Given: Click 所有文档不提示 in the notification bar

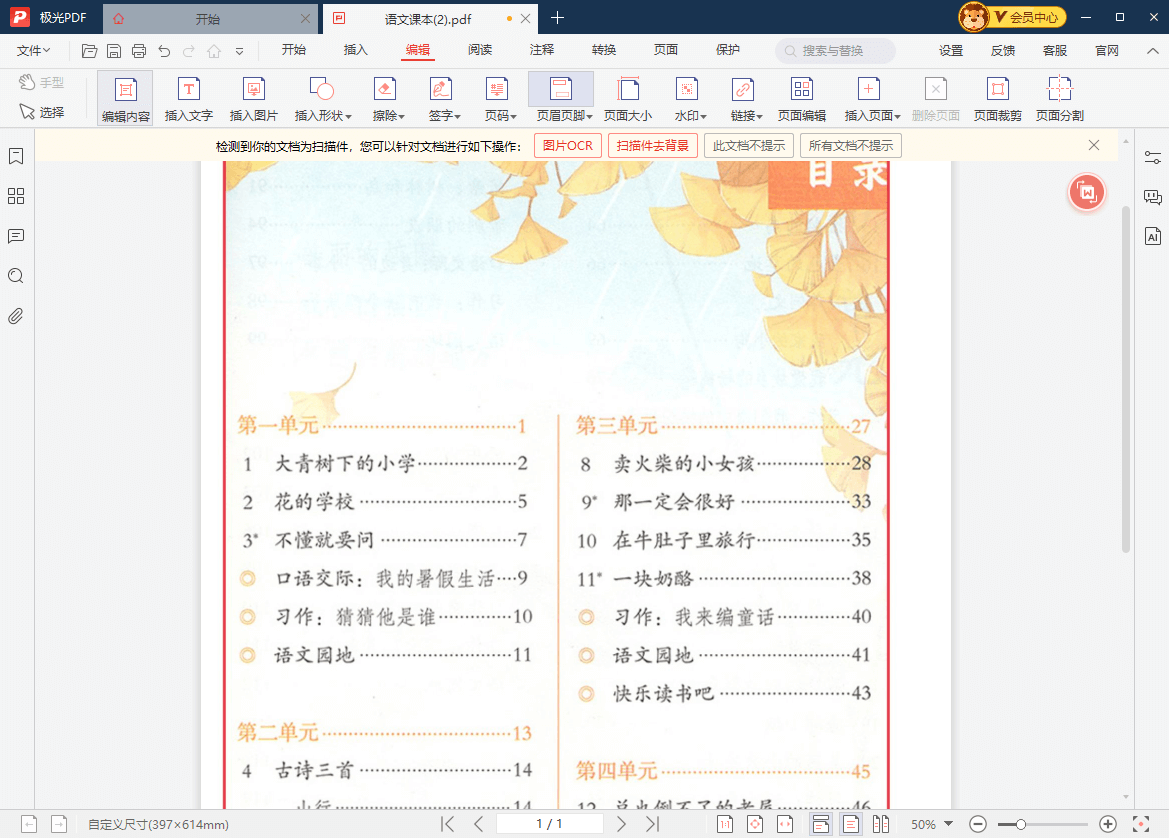Looking at the screenshot, I should [852, 145].
